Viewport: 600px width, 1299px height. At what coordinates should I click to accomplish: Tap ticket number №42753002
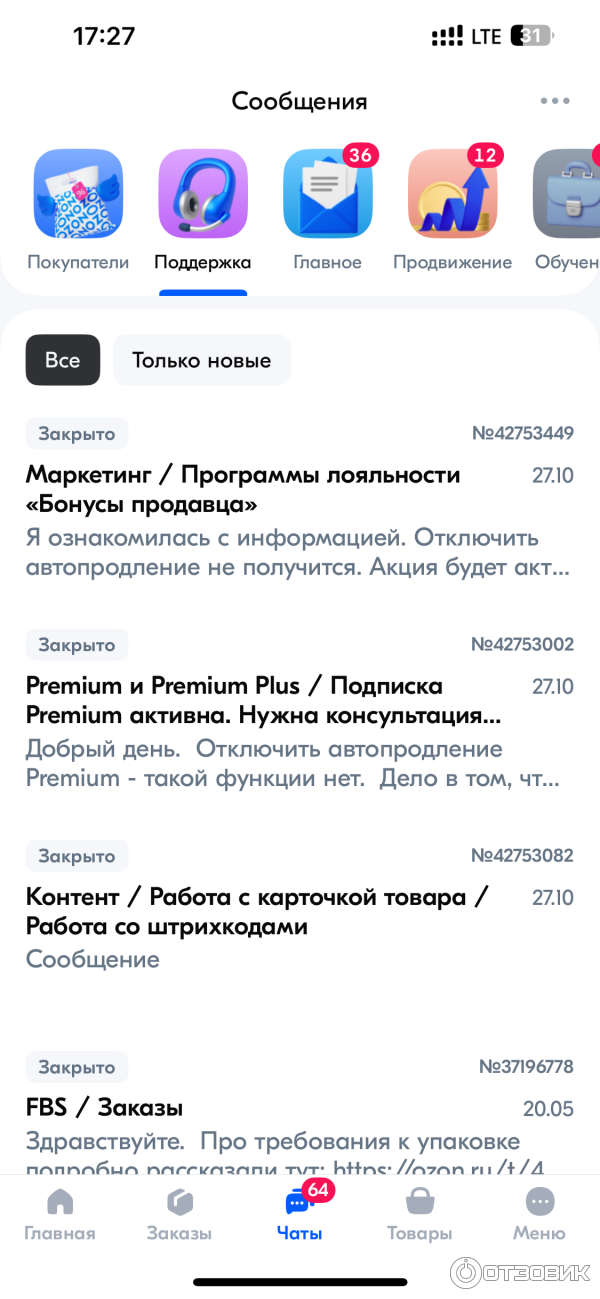(522, 645)
